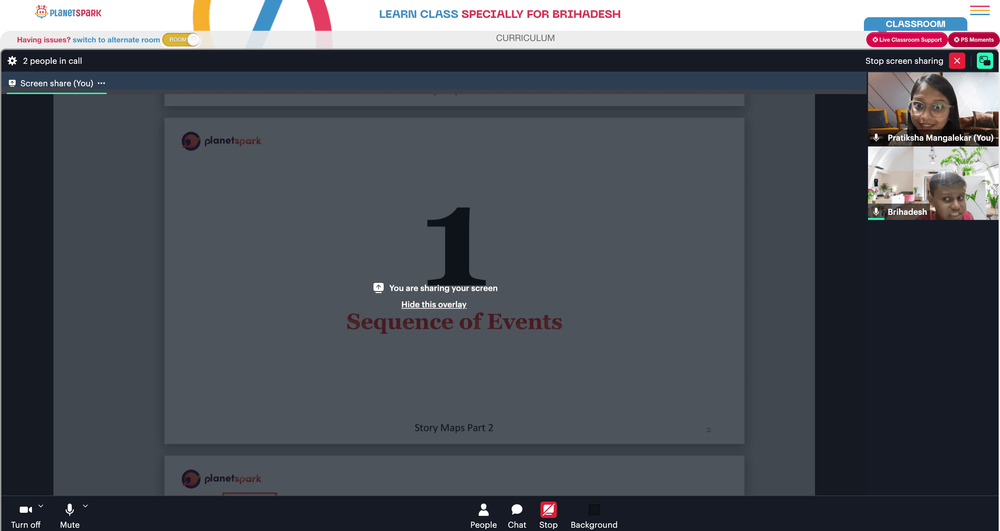Open Screen share tab more options
Viewport: 1000px width, 531px height.
point(101,84)
